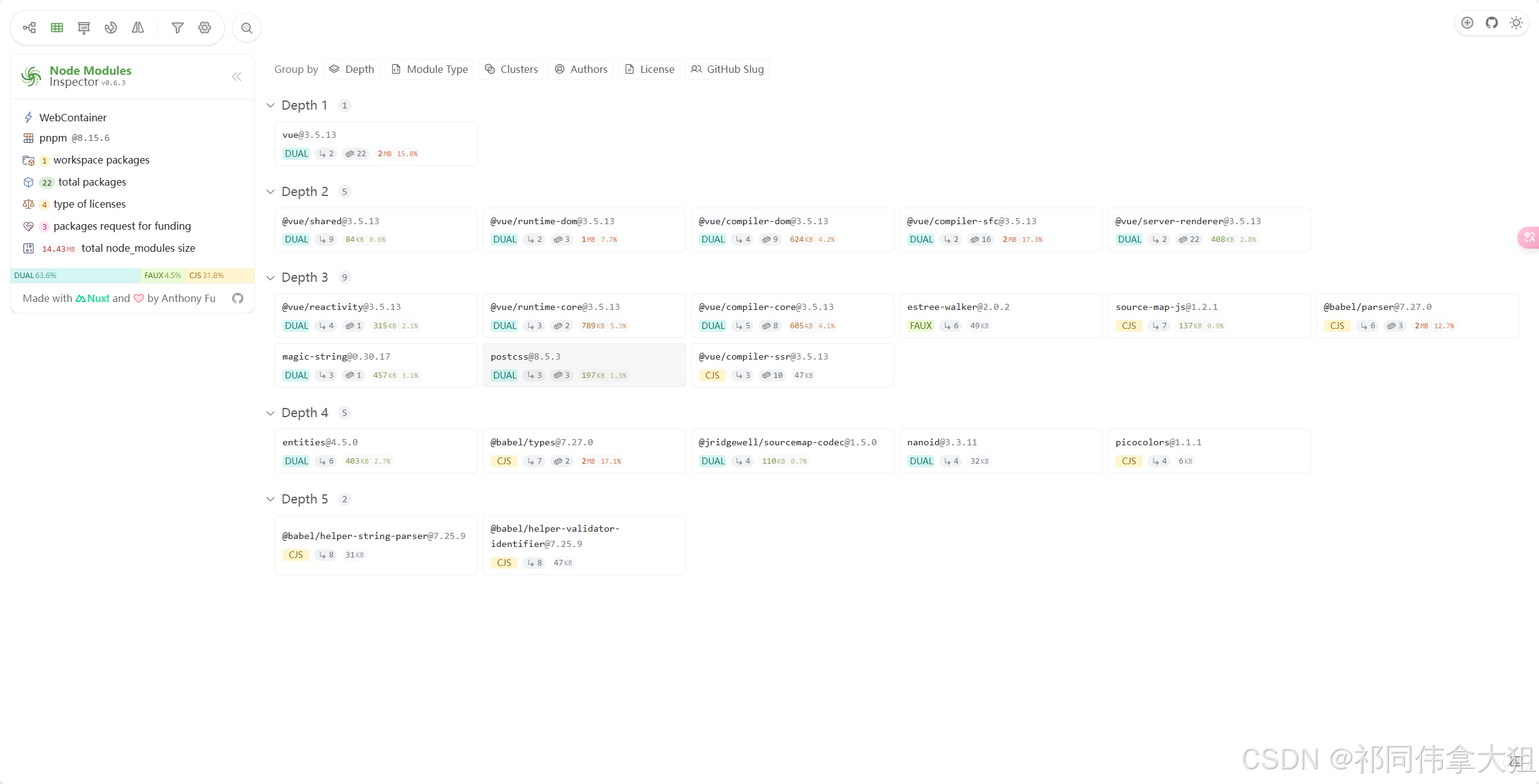Screen dimensions: 1539x784
Task: Open the compare scales icon
Action: point(138,28)
